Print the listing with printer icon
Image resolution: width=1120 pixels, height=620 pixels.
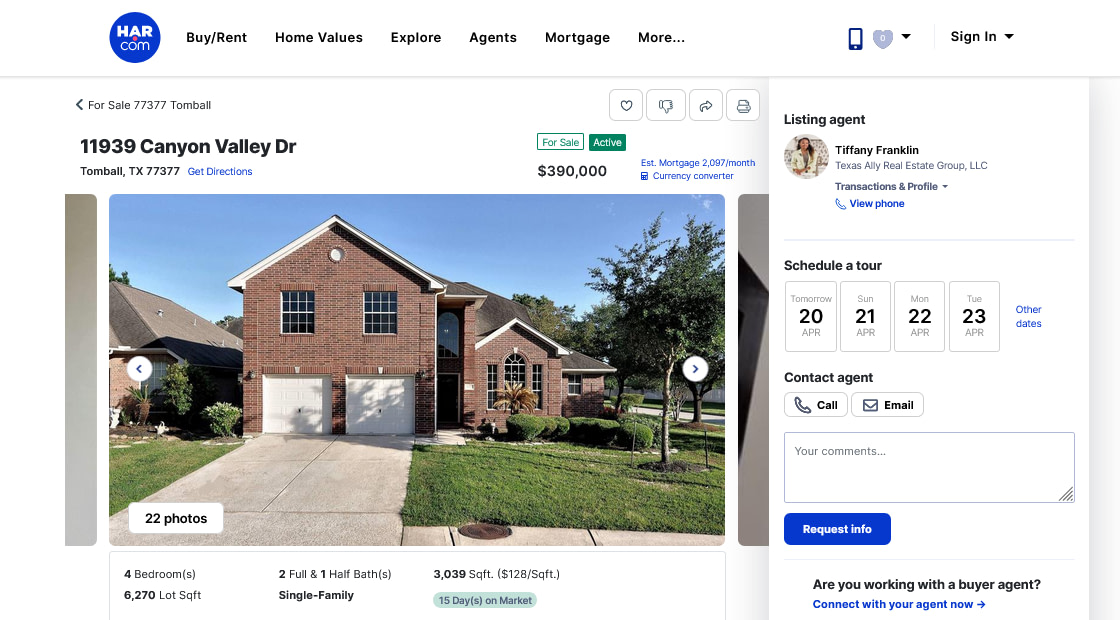tap(743, 106)
